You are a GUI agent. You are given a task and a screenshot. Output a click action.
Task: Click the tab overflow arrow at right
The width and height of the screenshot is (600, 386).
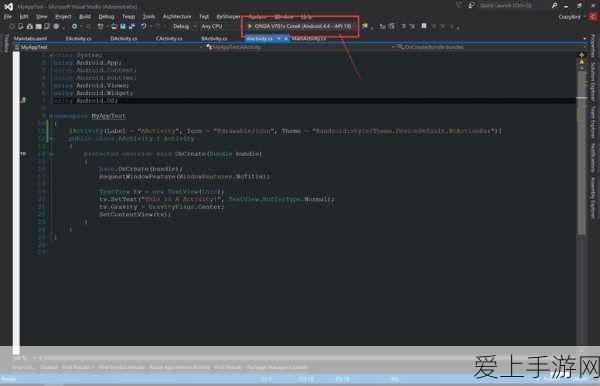point(584,39)
